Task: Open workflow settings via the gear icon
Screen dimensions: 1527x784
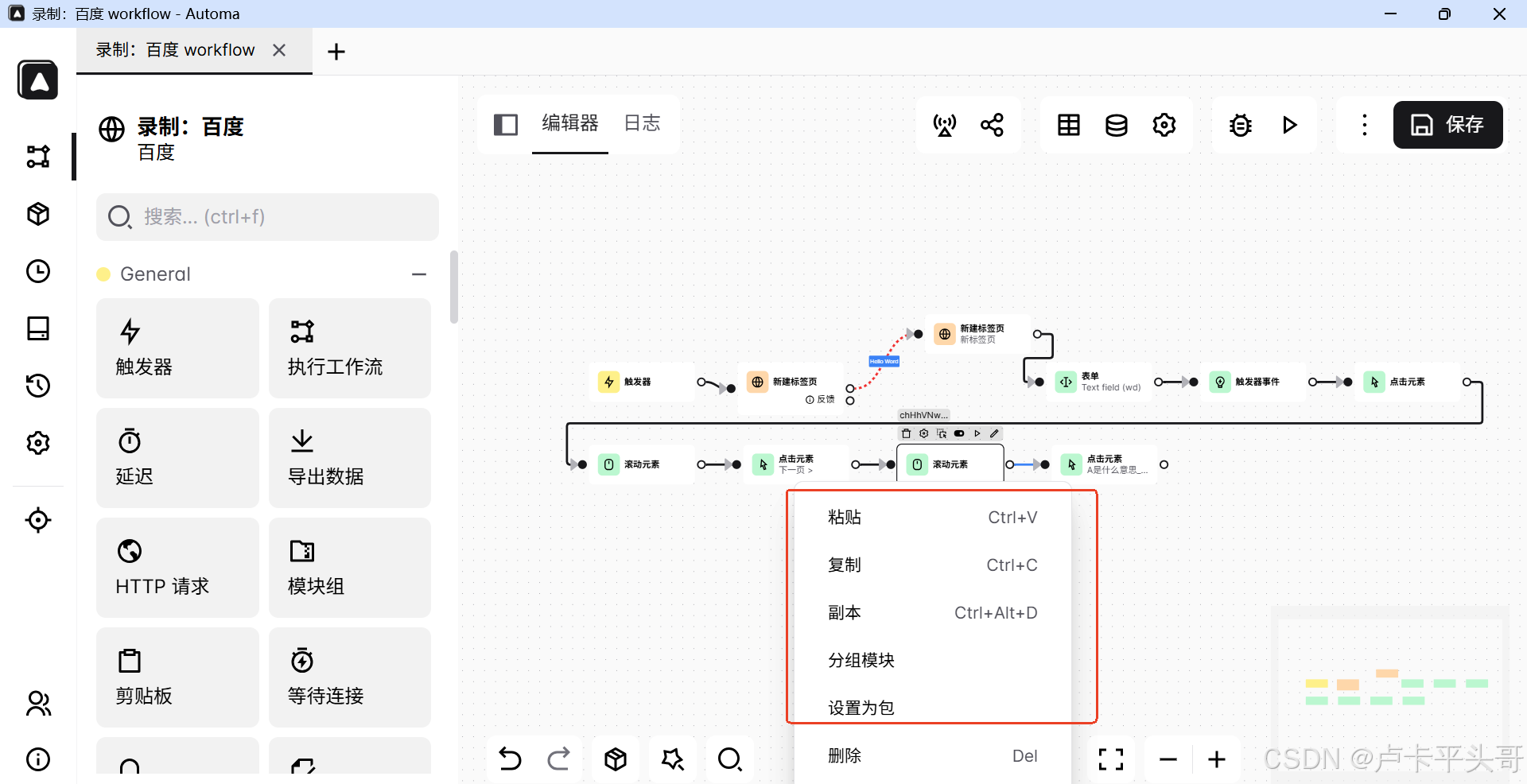Action: (1164, 125)
